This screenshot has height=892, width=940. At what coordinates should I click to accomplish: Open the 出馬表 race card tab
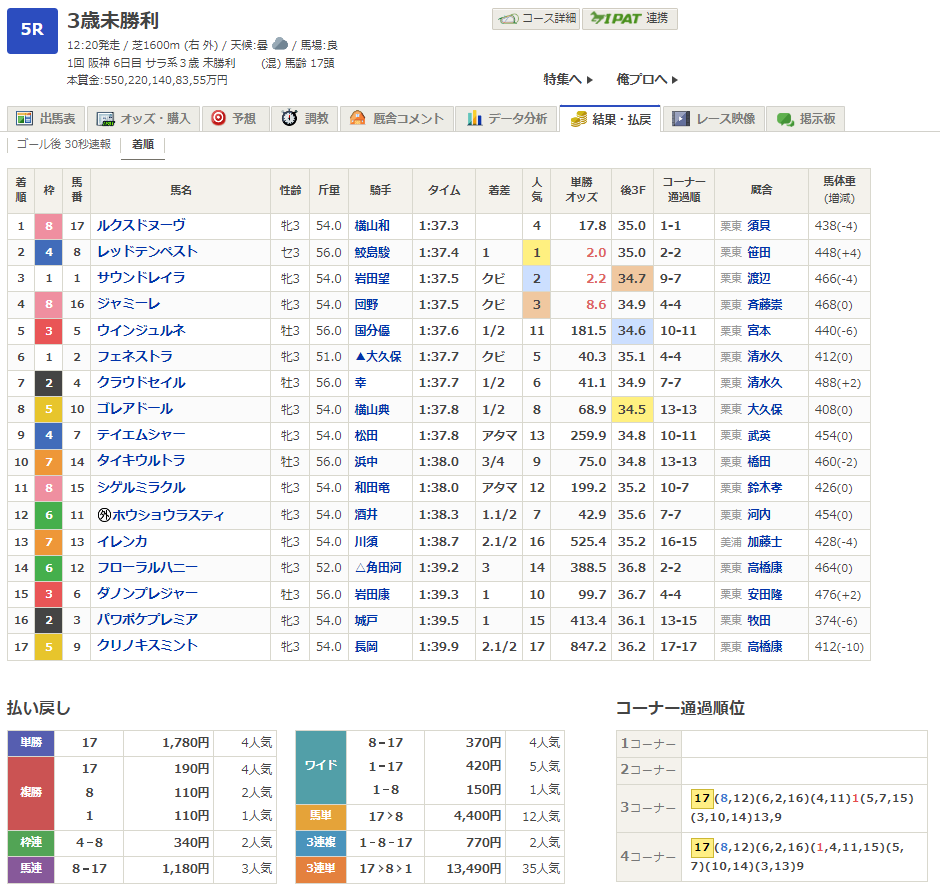[x=45, y=118]
